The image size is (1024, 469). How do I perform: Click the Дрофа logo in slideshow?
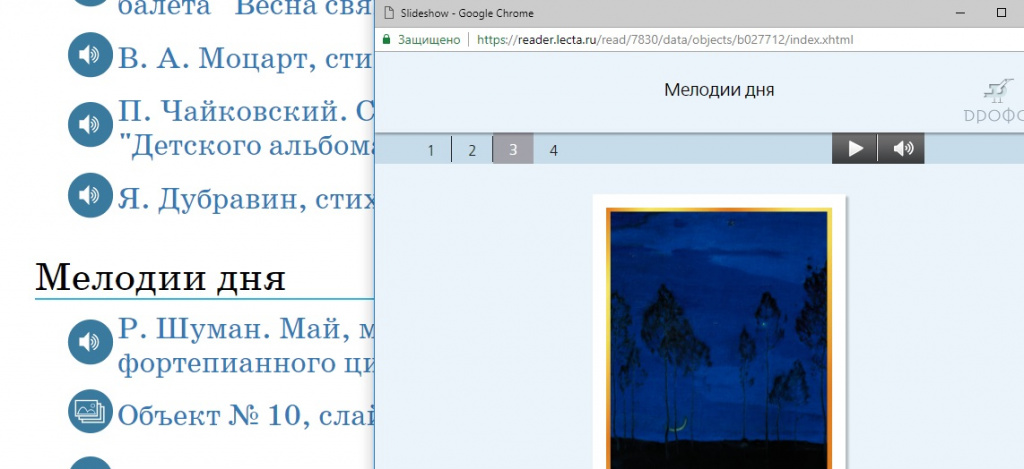coord(994,100)
